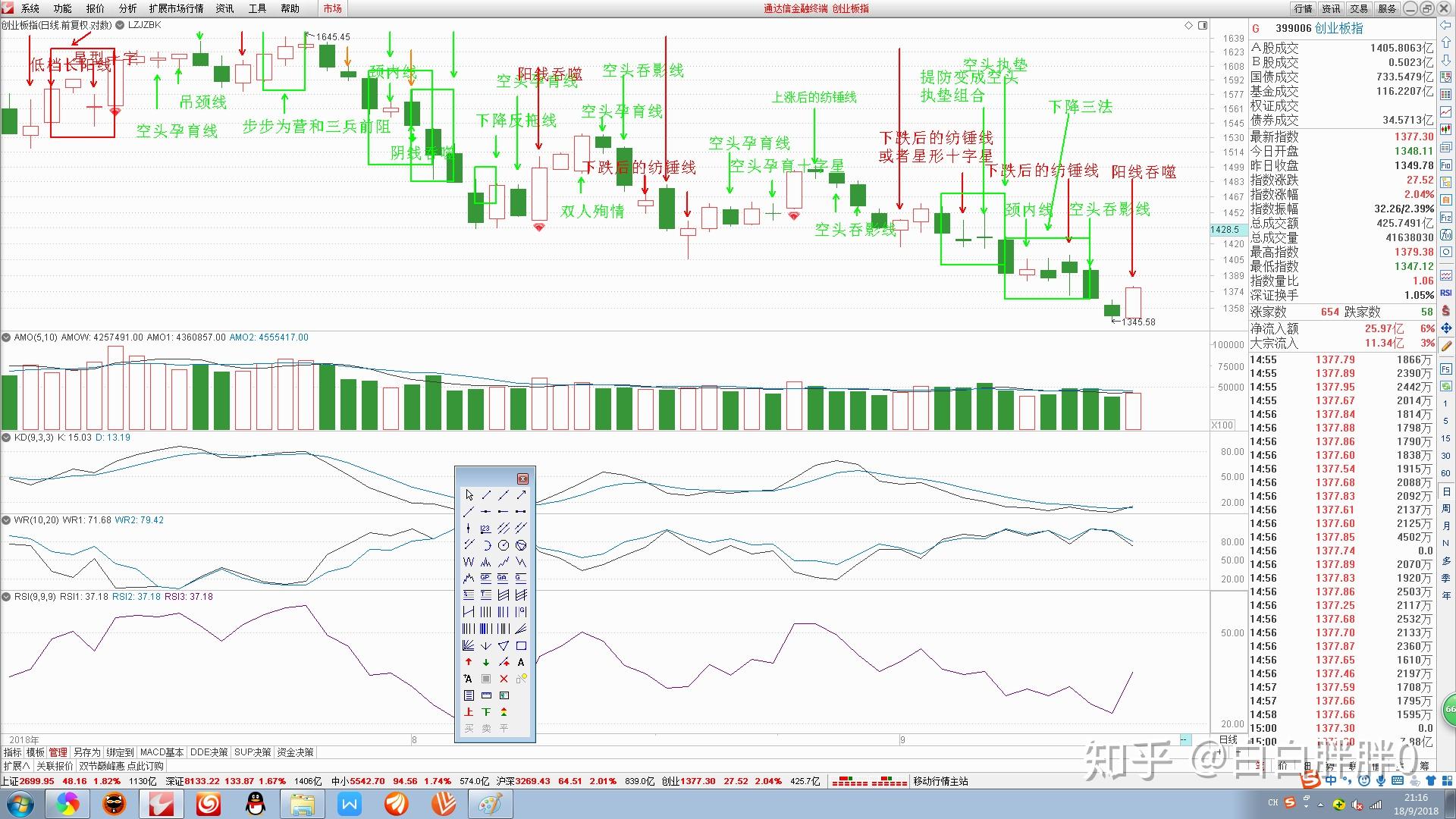Viewport: 1456px width, 819px height.
Task: Select the 周 (weekly) period button
Action: pyautogui.click(x=1446, y=509)
